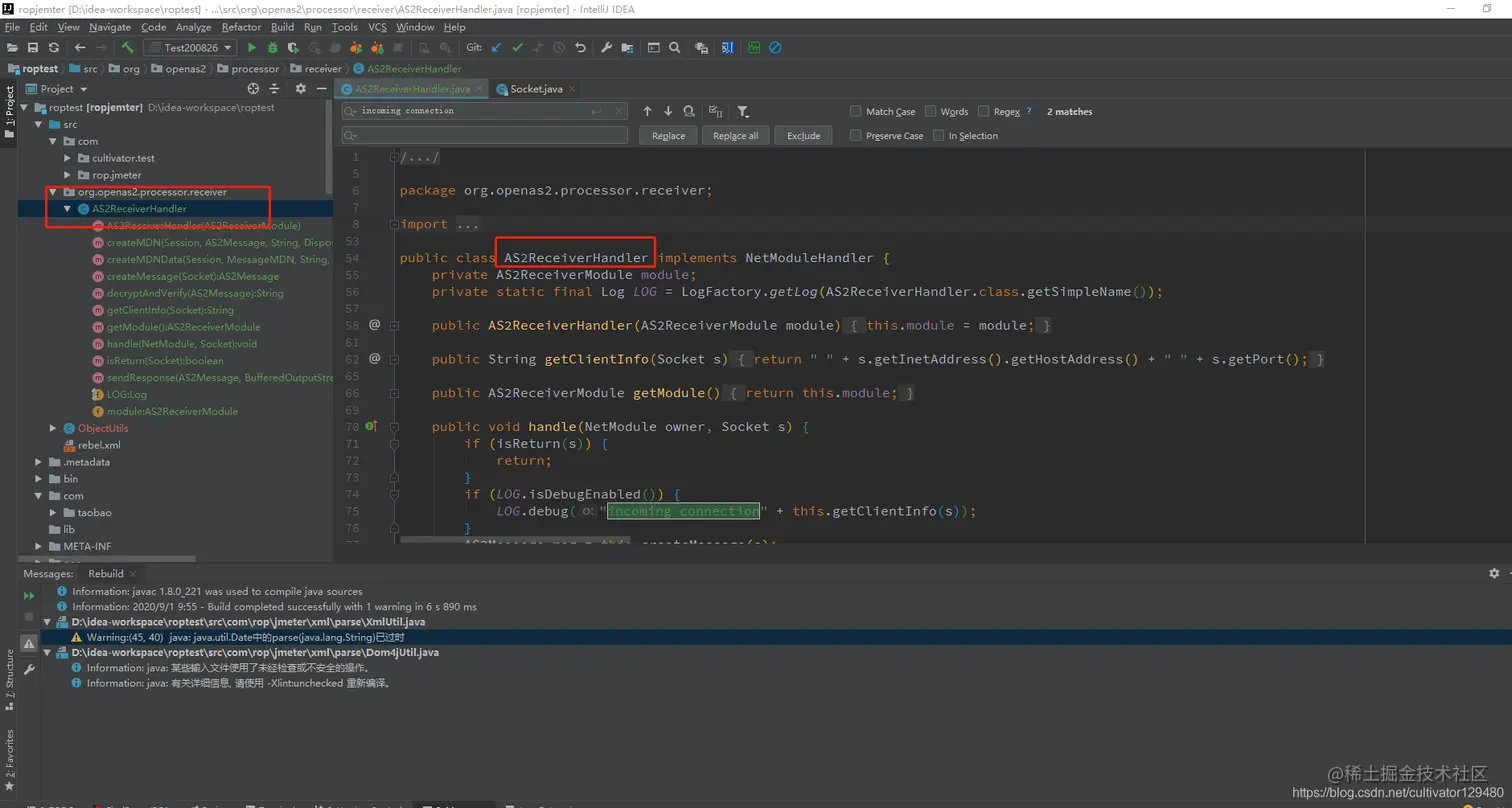The width and height of the screenshot is (1512, 808).
Task: Expand the .metadata folder
Action: tap(39, 462)
